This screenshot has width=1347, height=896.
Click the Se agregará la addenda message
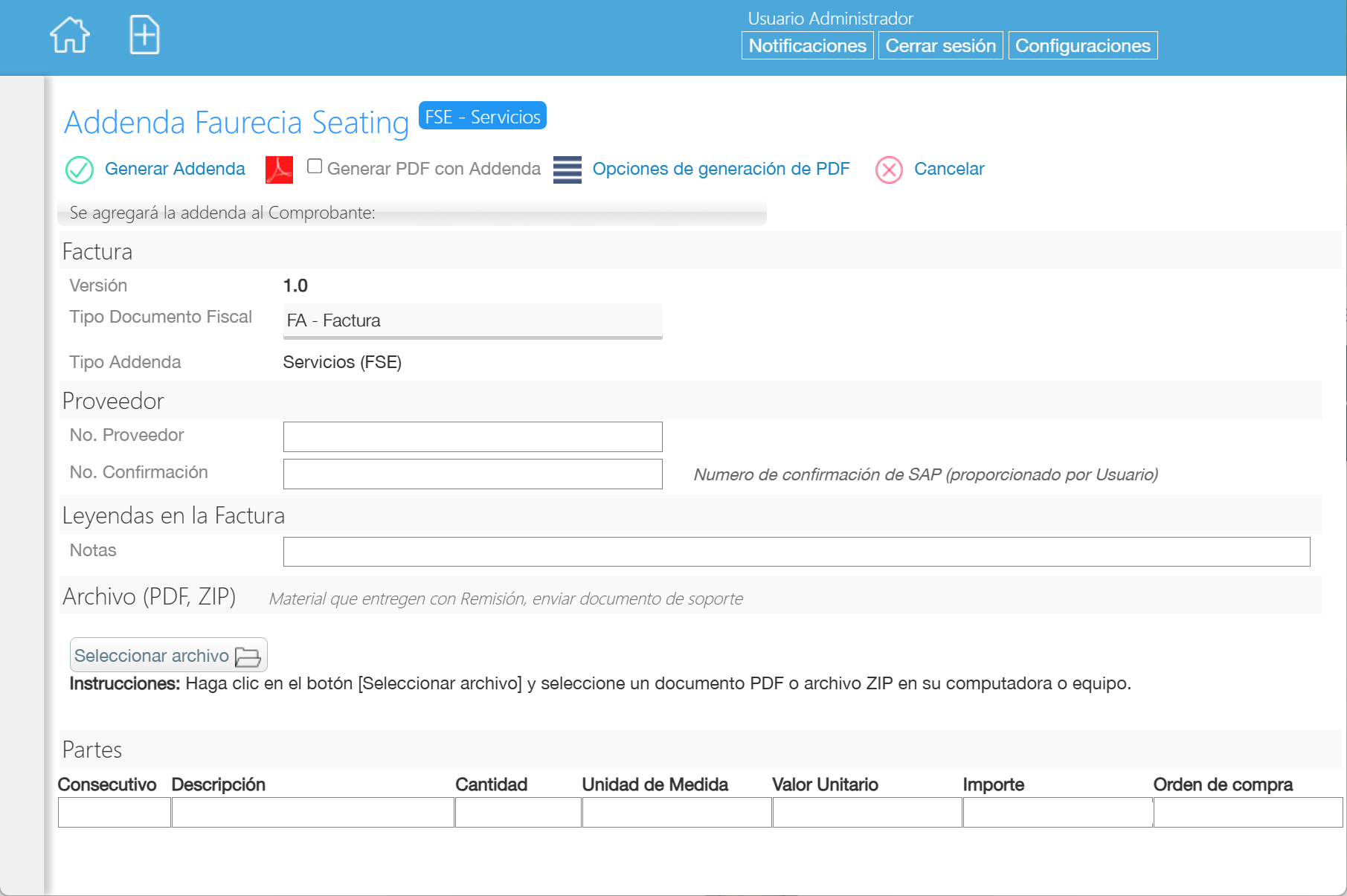tap(222, 213)
